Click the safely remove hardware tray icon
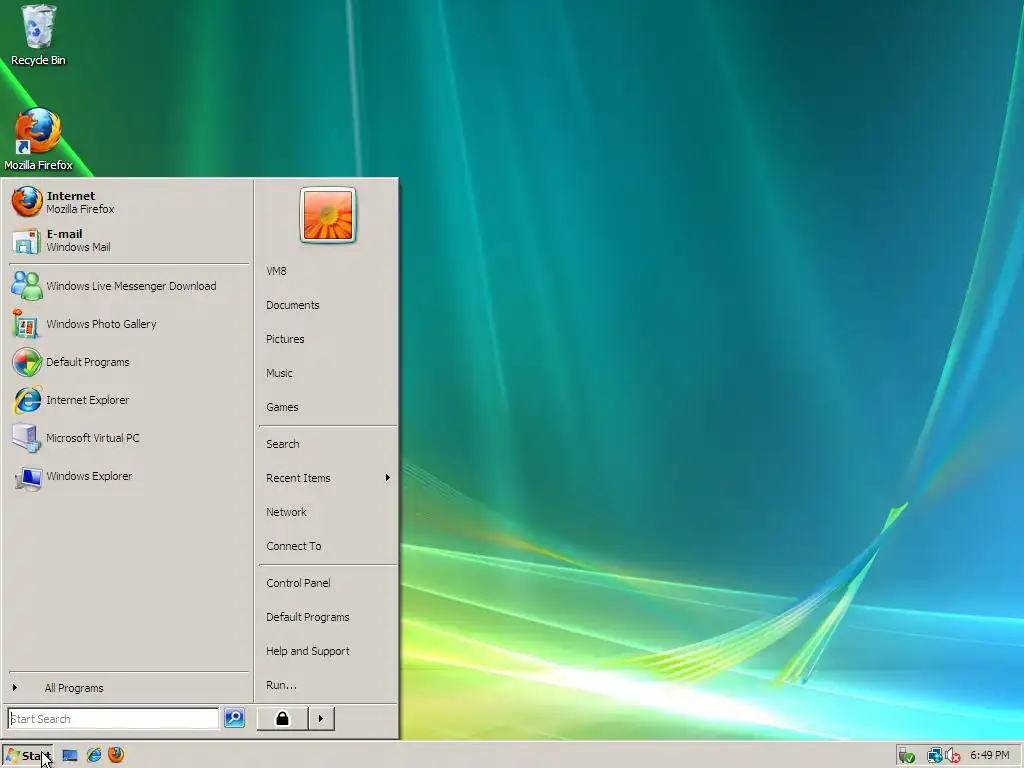1024x768 pixels. pyautogui.click(x=906, y=756)
